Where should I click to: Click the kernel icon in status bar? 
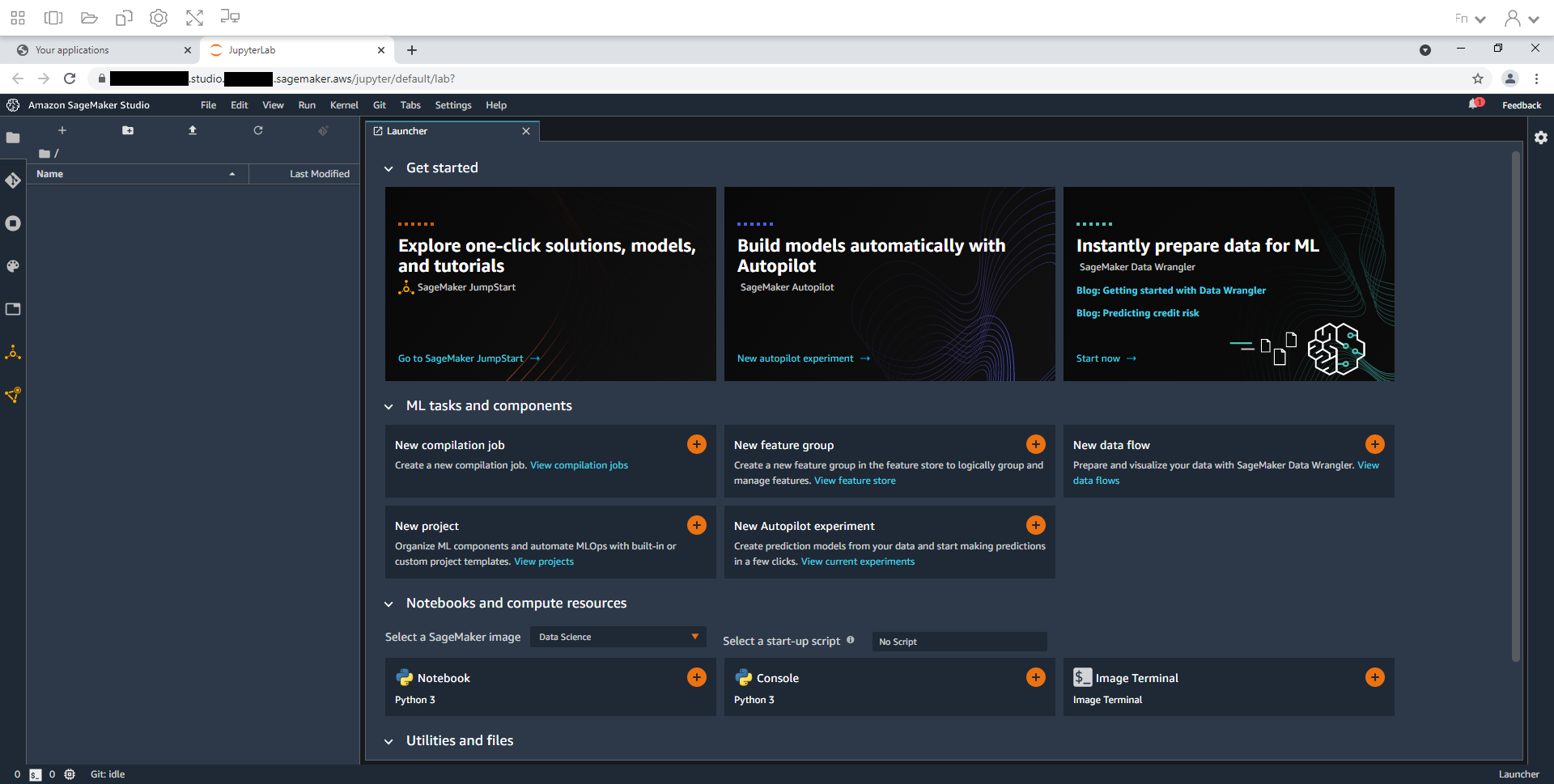pos(70,774)
